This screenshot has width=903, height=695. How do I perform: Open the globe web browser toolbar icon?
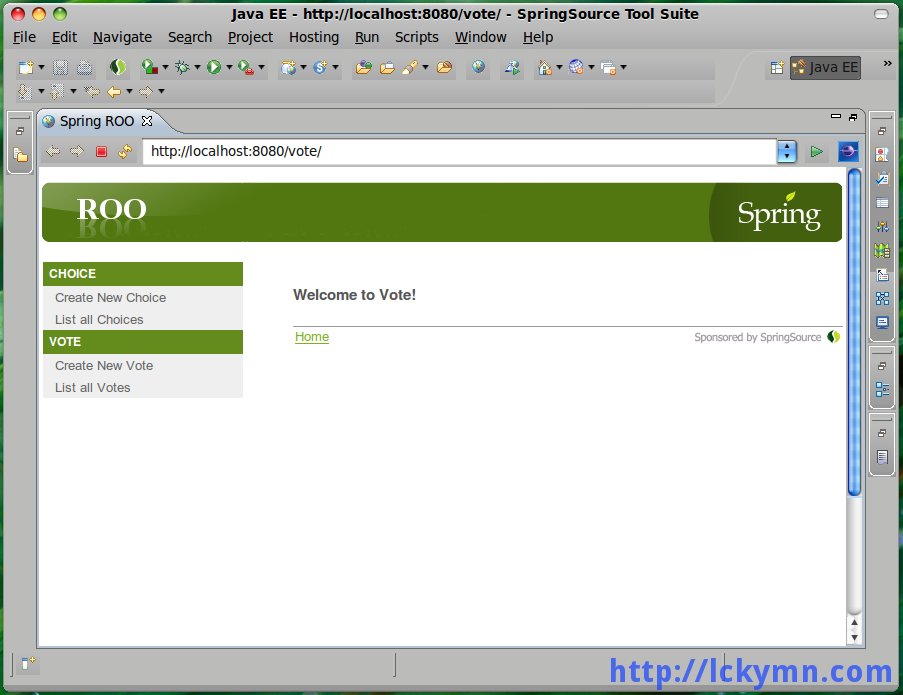coord(478,67)
